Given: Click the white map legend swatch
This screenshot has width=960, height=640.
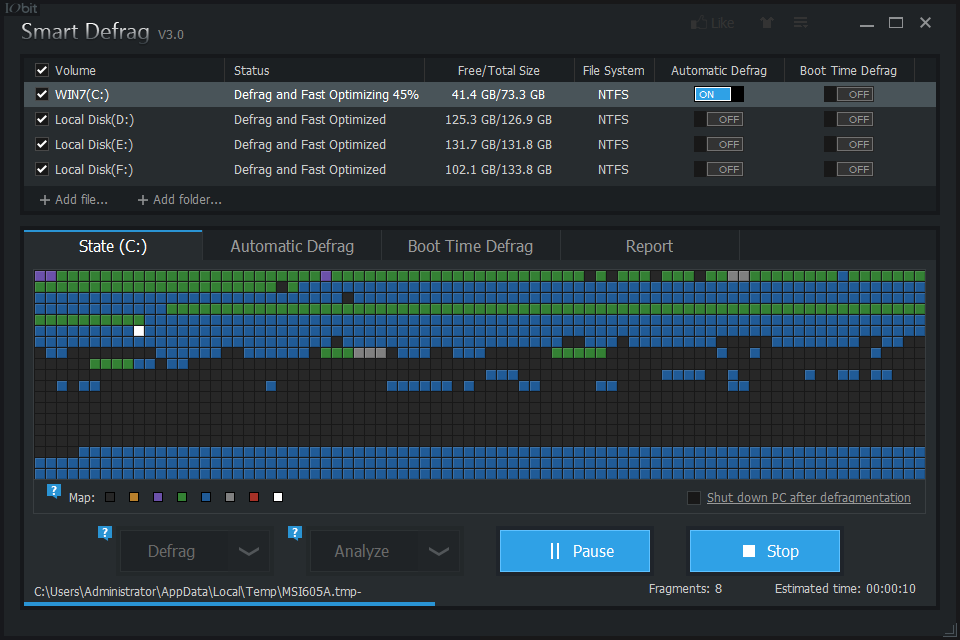Looking at the screenshot, I should (278, 497).
